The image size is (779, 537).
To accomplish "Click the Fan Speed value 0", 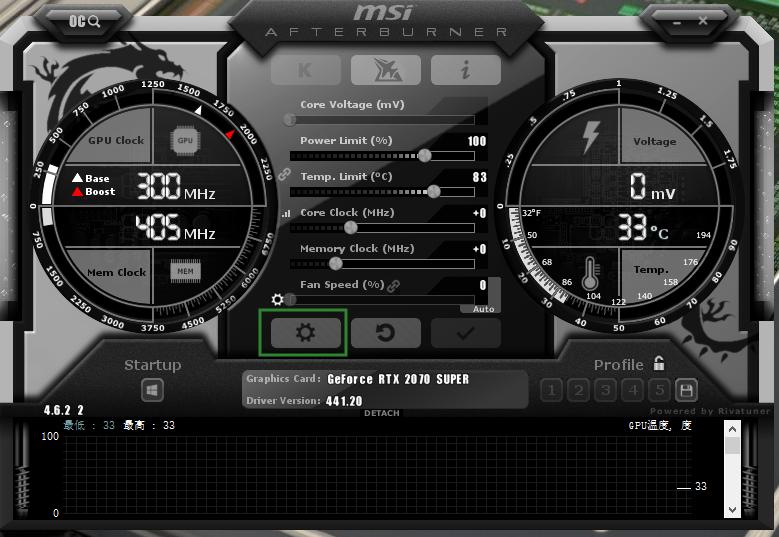I will coord(483,285).
